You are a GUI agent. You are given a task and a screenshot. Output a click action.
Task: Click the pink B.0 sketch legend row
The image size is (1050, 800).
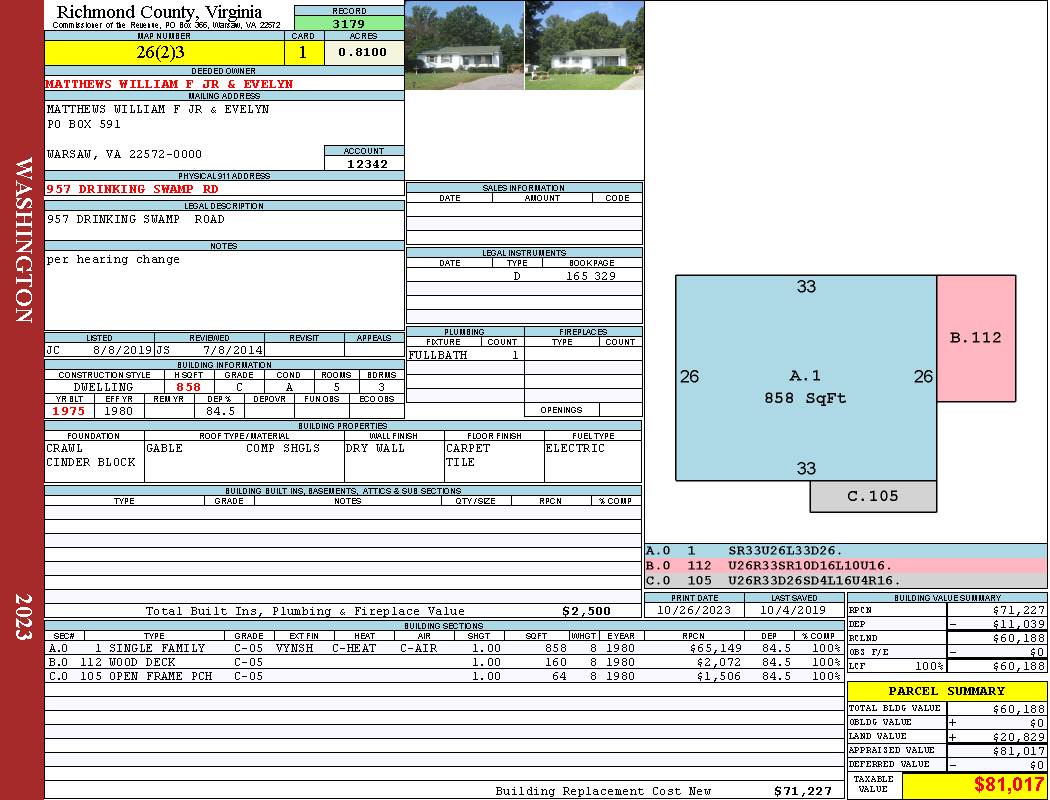click(x=845, y=565)
